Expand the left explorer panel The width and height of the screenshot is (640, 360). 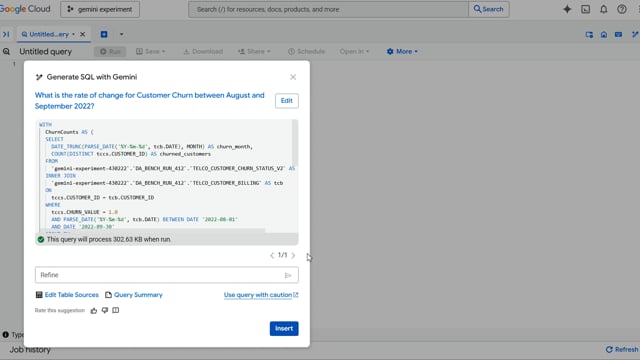pos(6,34)
